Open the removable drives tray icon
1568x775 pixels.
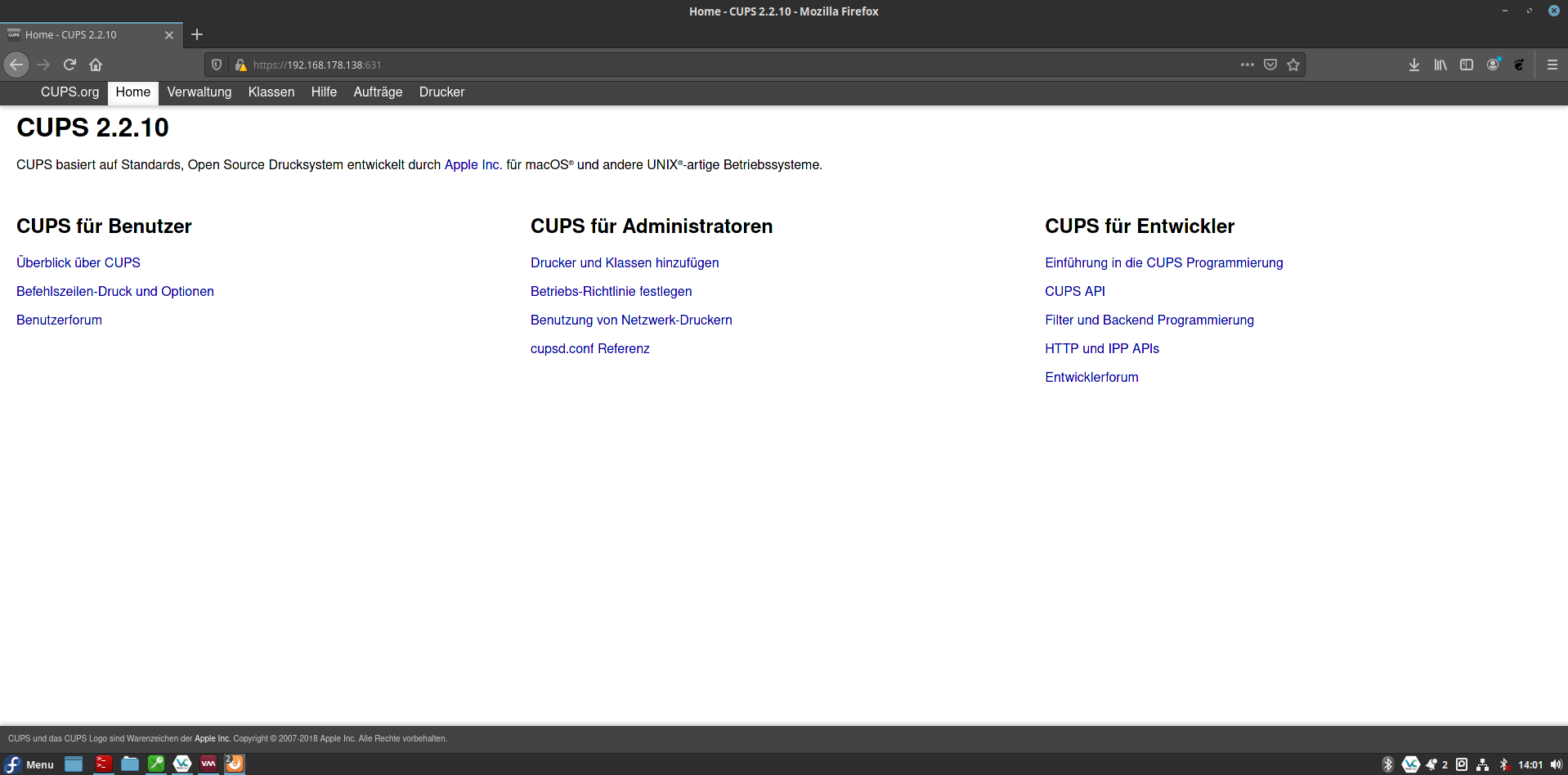1462,764
